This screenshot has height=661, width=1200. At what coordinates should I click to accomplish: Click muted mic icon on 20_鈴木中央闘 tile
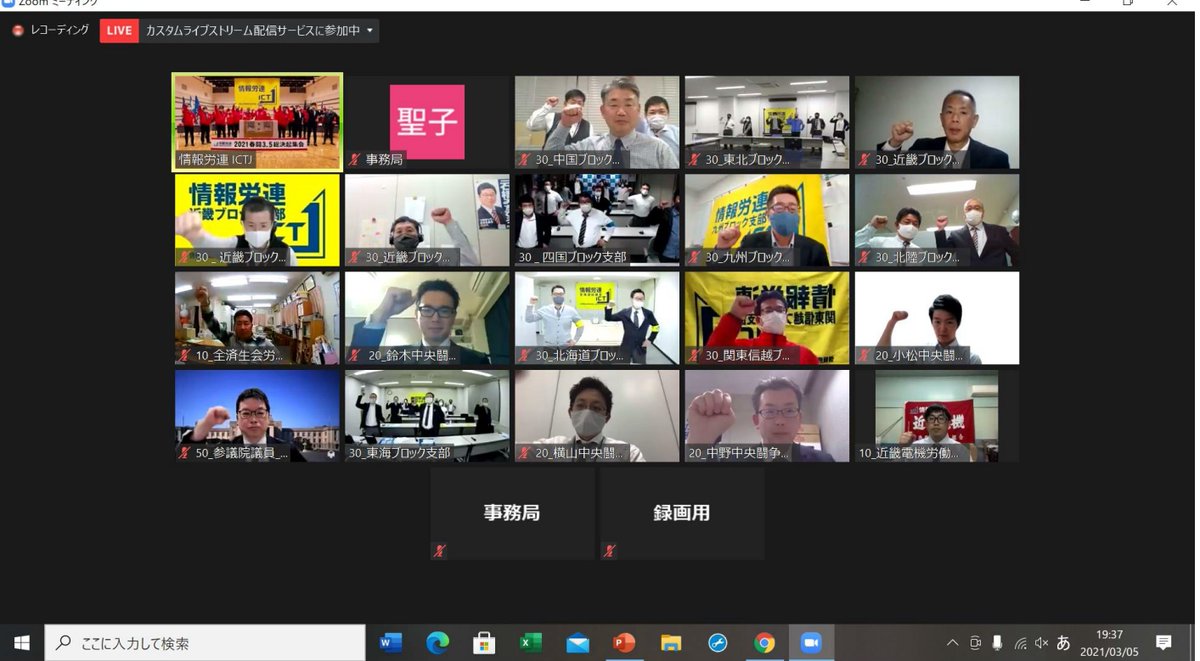pos(355,355)
